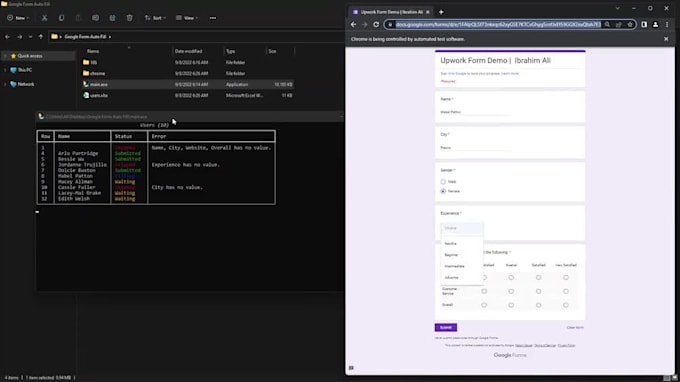Click the main.exe application file icon
The width and height of the screenshot is (680, 382).
pos(86,84)
